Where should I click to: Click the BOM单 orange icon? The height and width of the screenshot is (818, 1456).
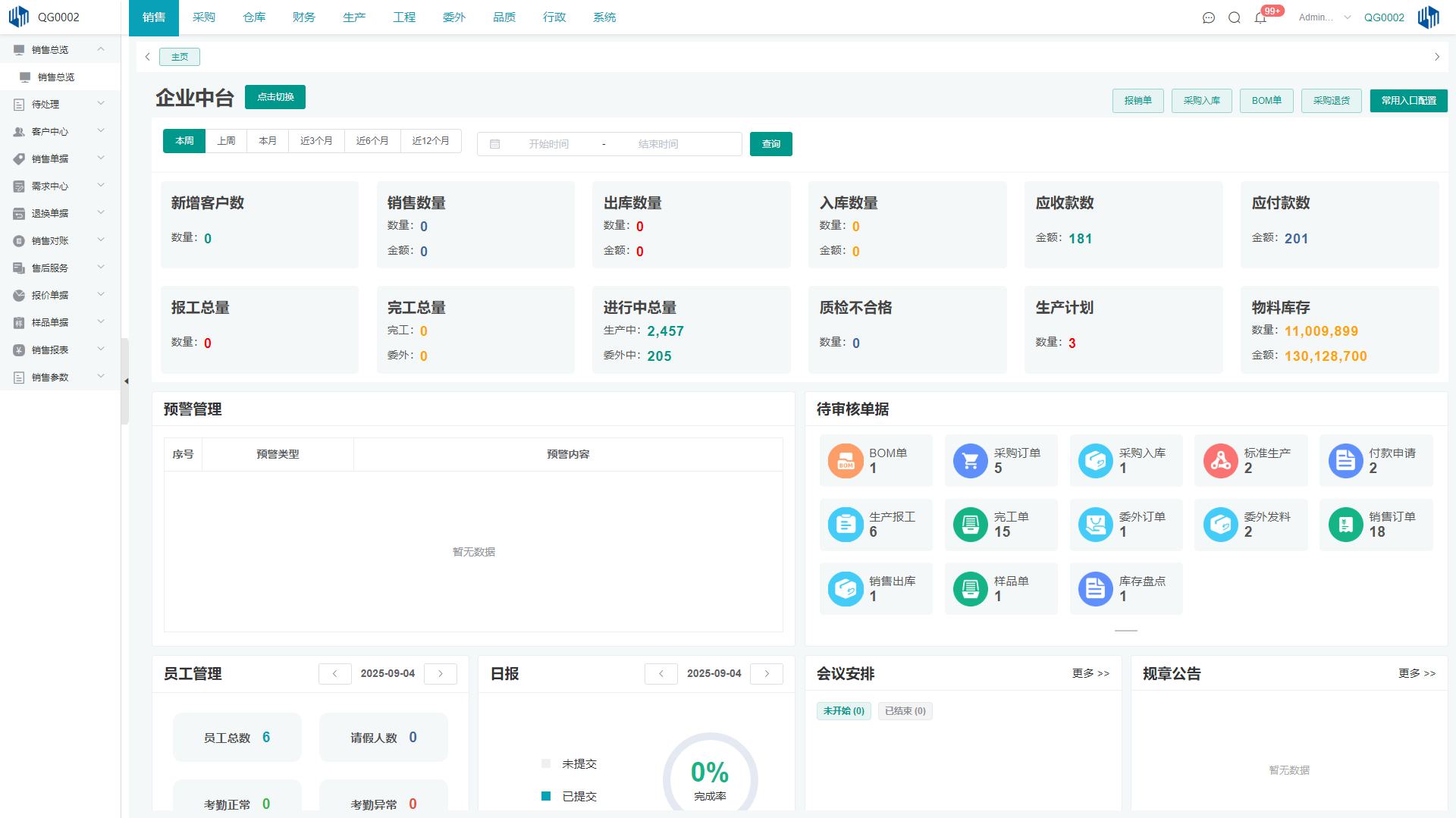pos(846,461)
